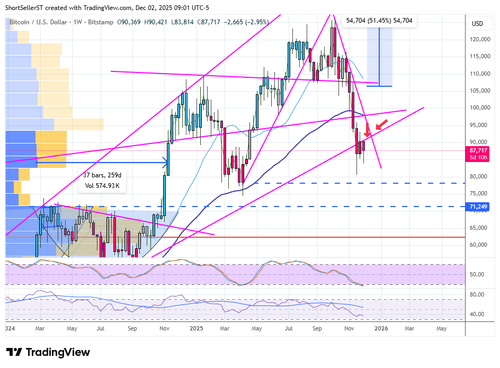The width and height of the screenshot is (500, 368).
Task: Click the 75,000 price axis label
Action: 479,193
